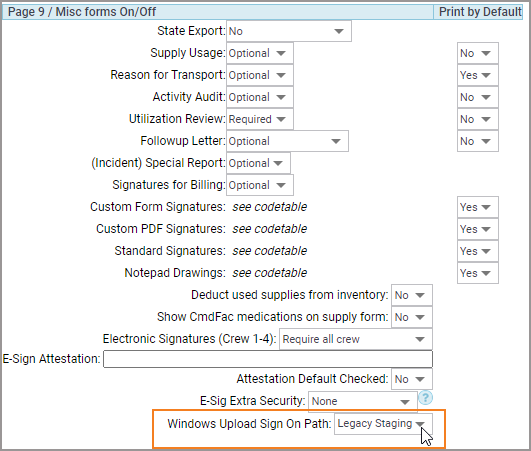Click the E-Sign Attestation text field
531x451 pixels.
point(268,359)
